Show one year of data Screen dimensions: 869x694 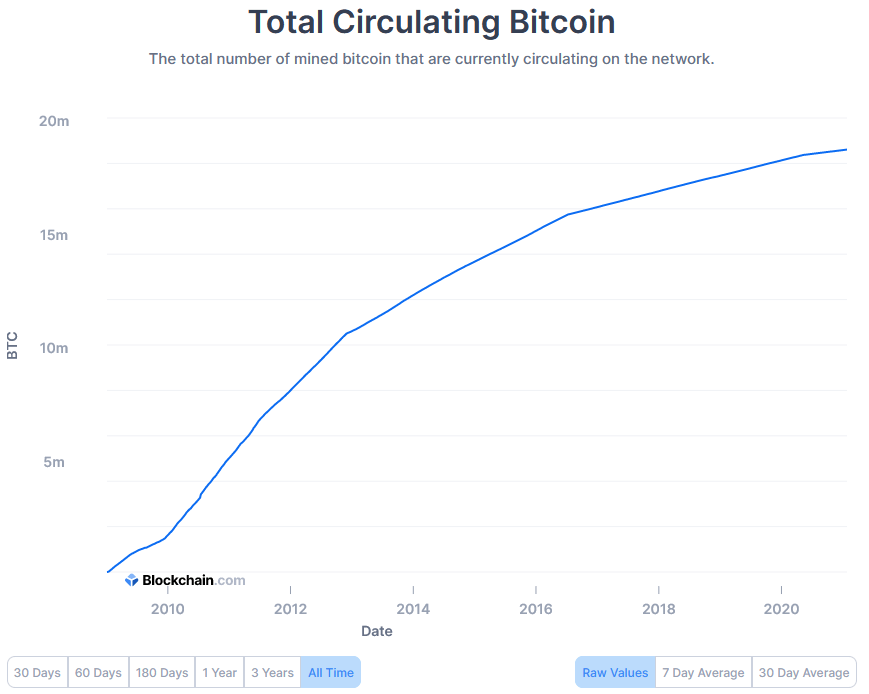(x=219, y=672)
